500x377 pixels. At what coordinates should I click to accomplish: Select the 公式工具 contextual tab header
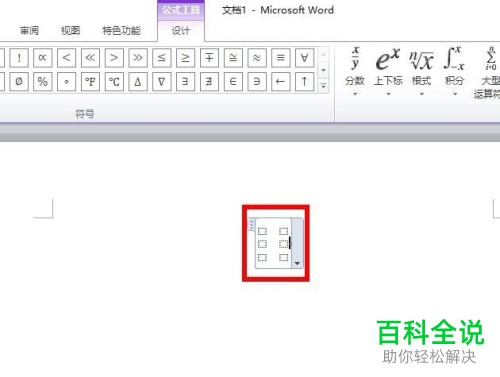point(181,10)
